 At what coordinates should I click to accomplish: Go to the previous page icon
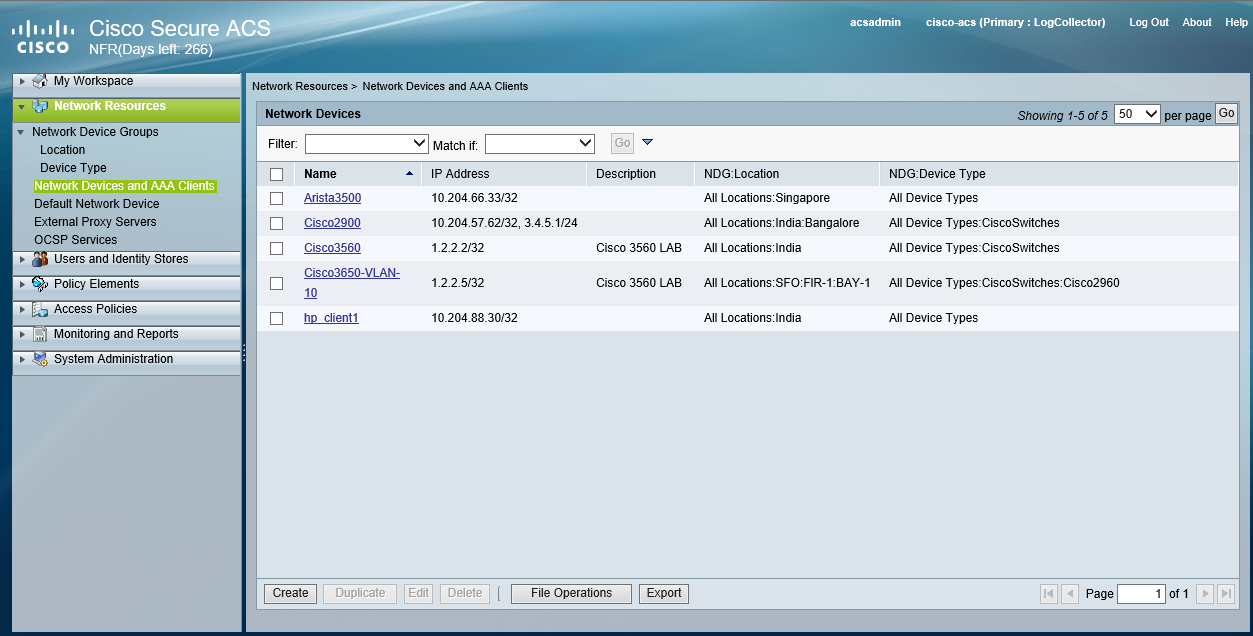[x=1069, y=593]
